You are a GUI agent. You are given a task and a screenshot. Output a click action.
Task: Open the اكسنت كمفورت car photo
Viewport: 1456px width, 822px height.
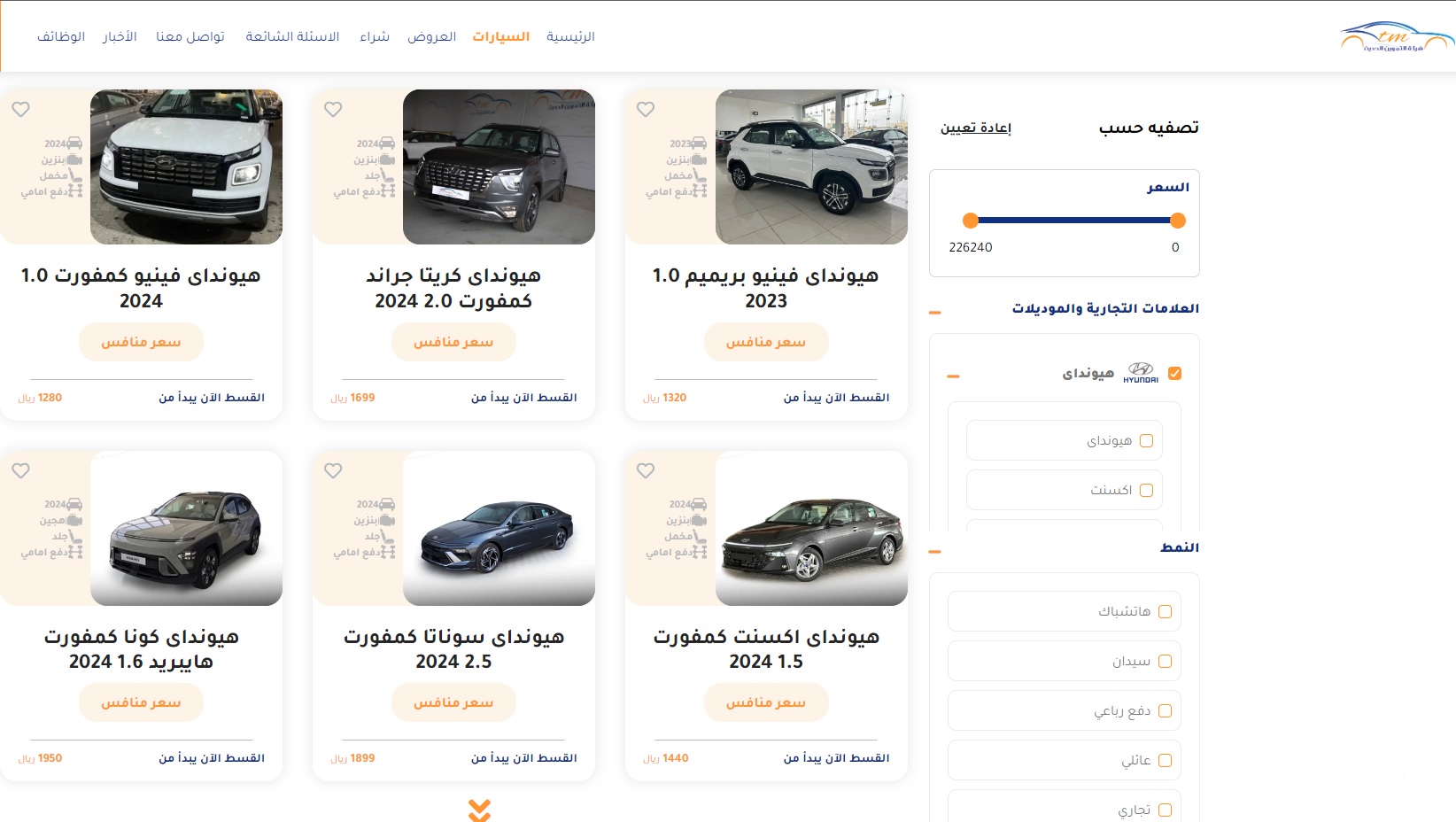coord(811,528)
